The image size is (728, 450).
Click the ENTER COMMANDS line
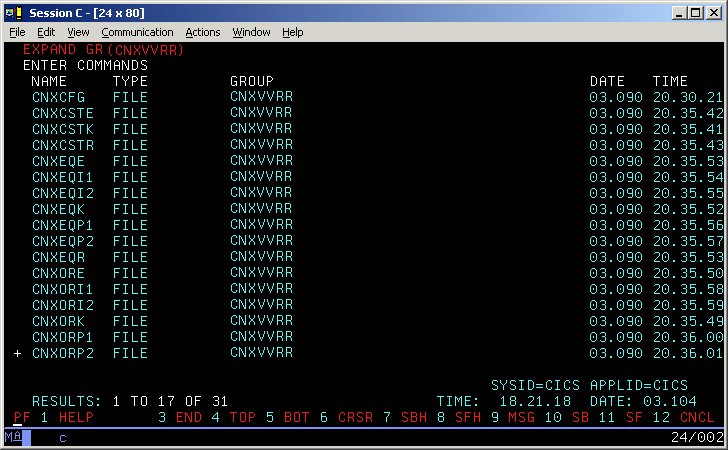point(85,65)
